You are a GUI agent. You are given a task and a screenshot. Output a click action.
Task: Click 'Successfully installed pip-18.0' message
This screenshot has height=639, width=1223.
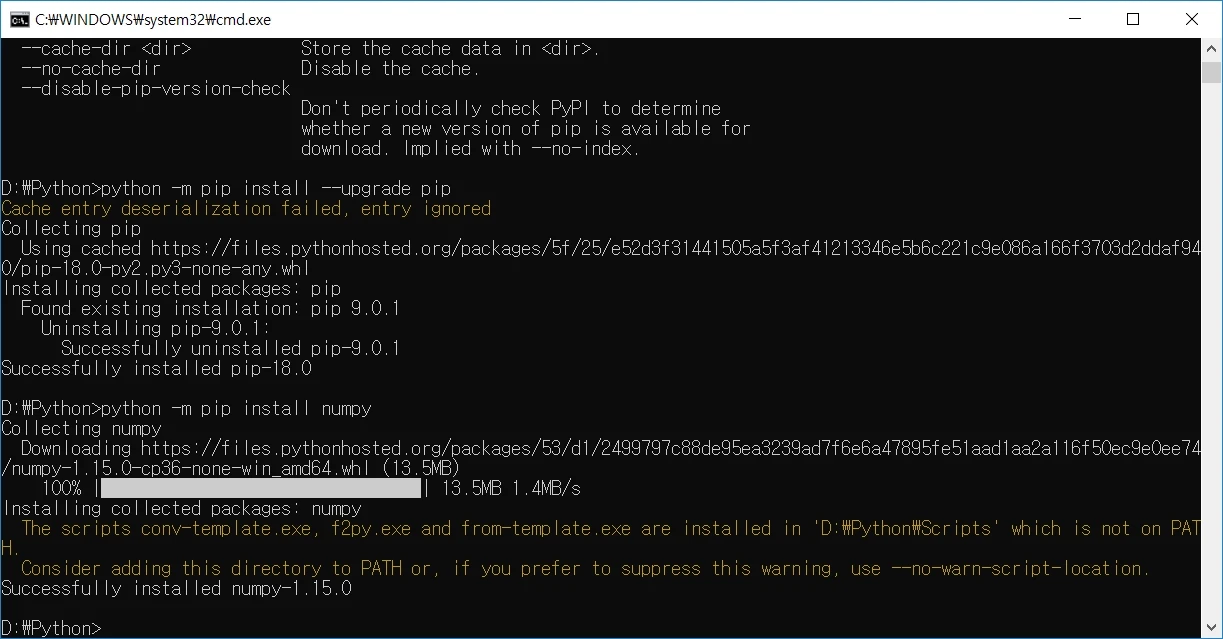click(157, 368)
